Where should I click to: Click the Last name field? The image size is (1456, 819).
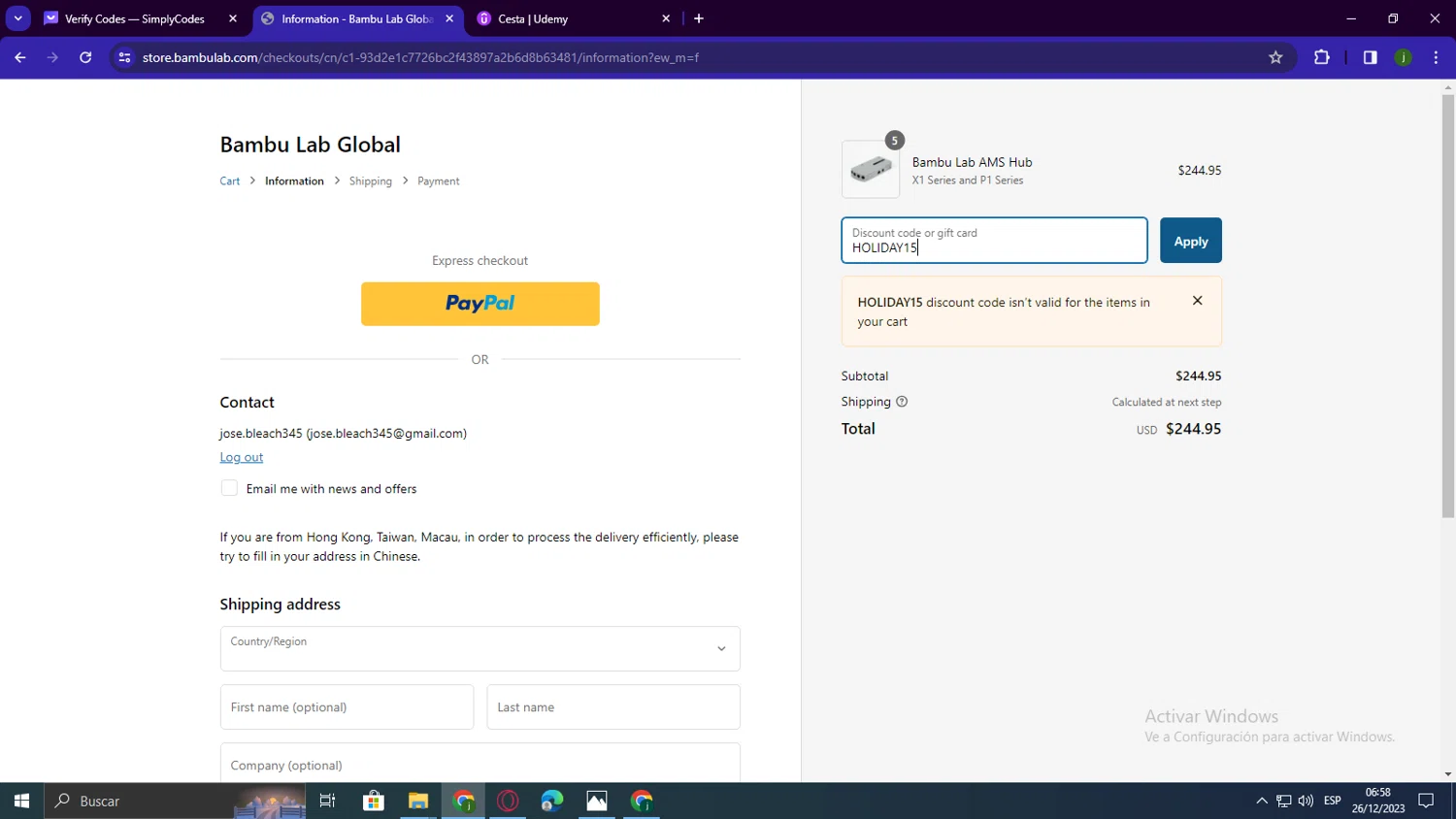tap(613, 707)
